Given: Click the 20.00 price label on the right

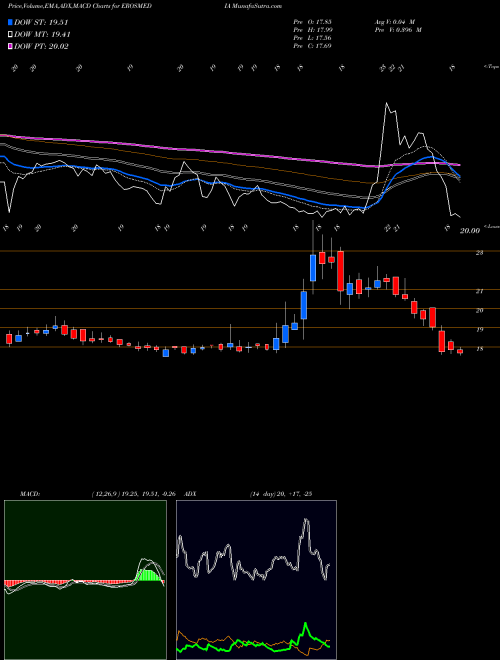Looking at the screenshot, I should tap(470, 231).
